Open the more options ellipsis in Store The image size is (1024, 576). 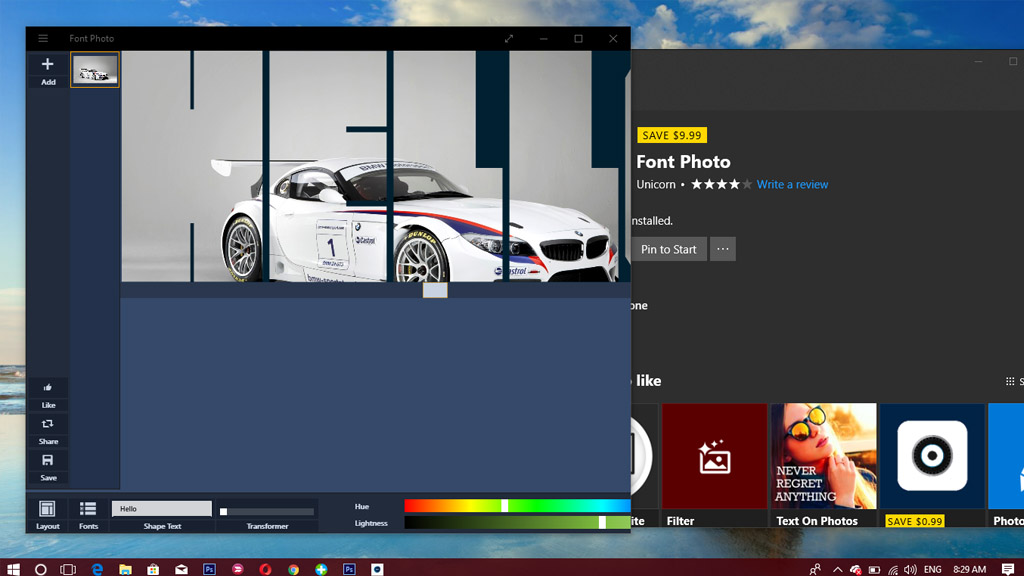[723, 249]
